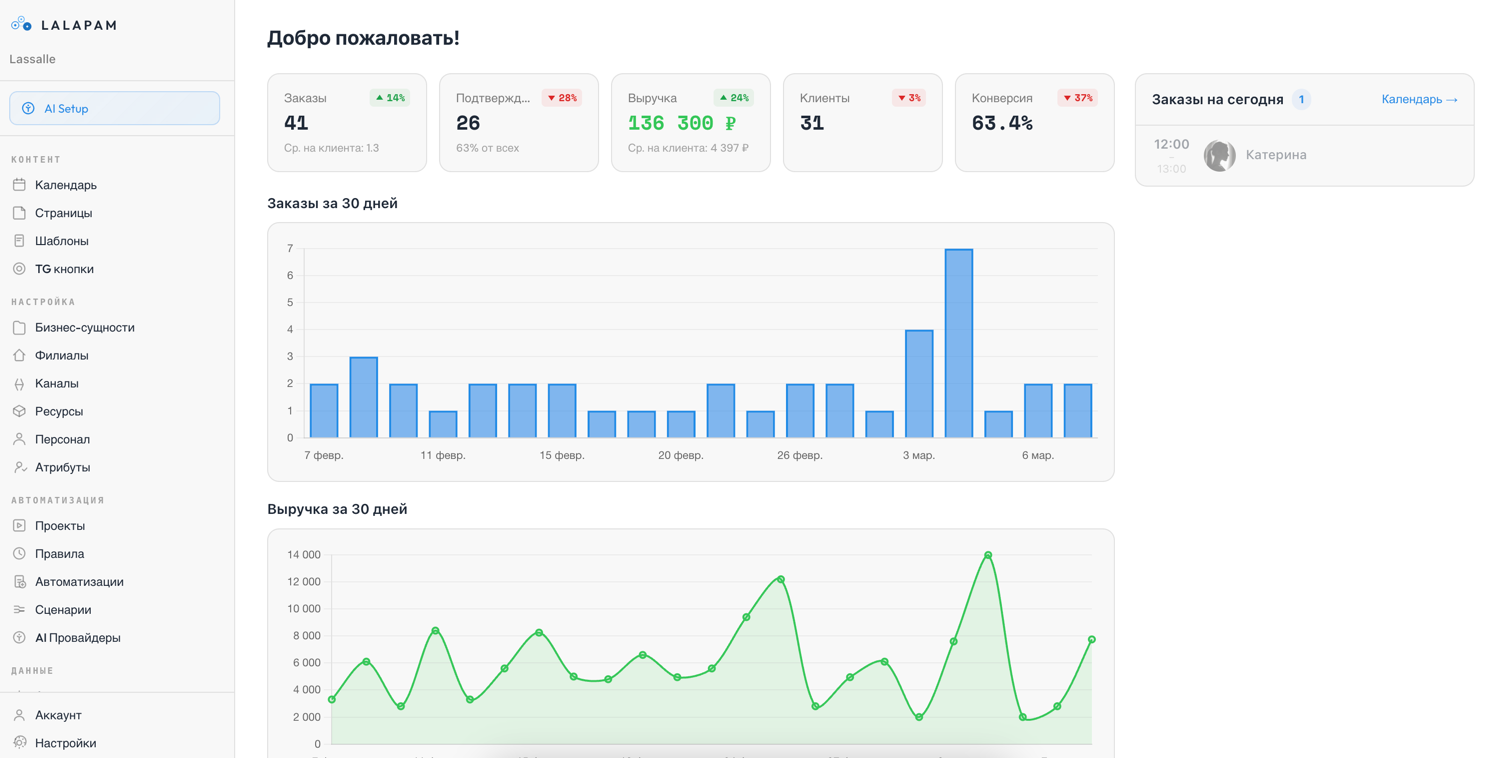The image size is (1502, 758).
Task: Click the LALAPAM logo icon
Action: point(21,24)
